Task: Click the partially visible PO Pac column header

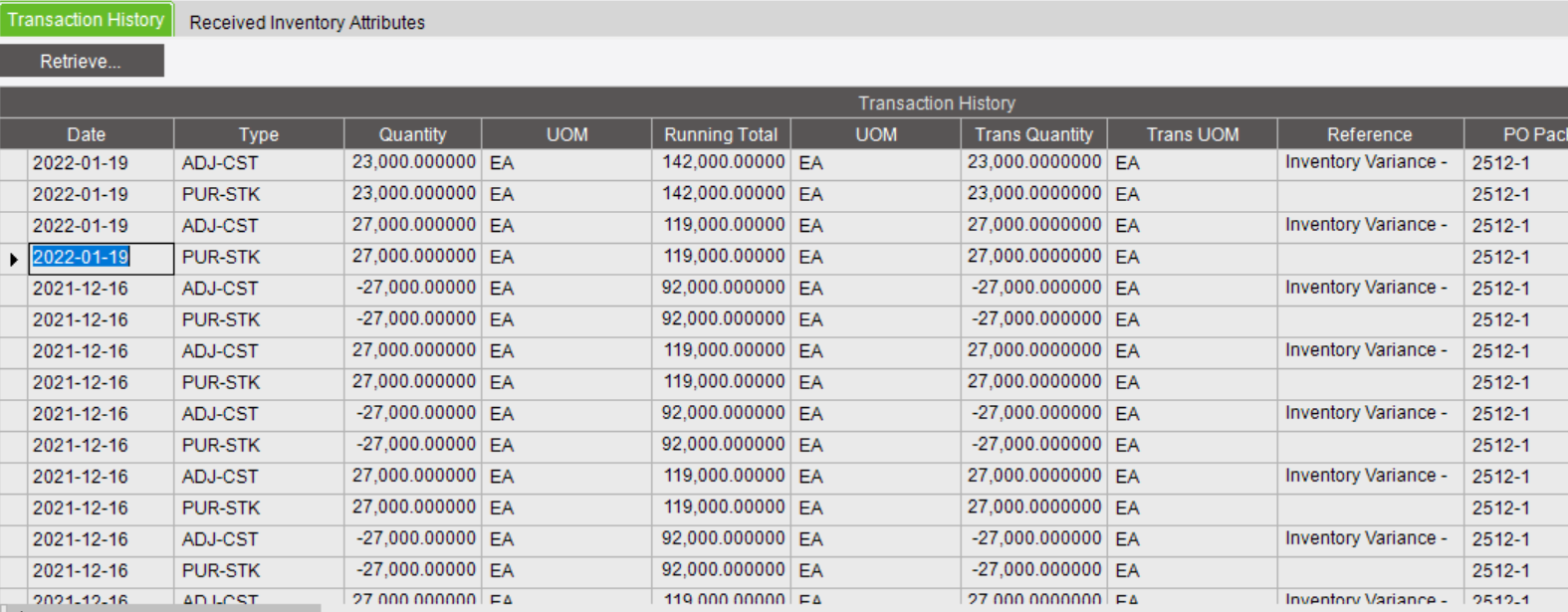Action: pyautogui.click(x=1516, y=134)
